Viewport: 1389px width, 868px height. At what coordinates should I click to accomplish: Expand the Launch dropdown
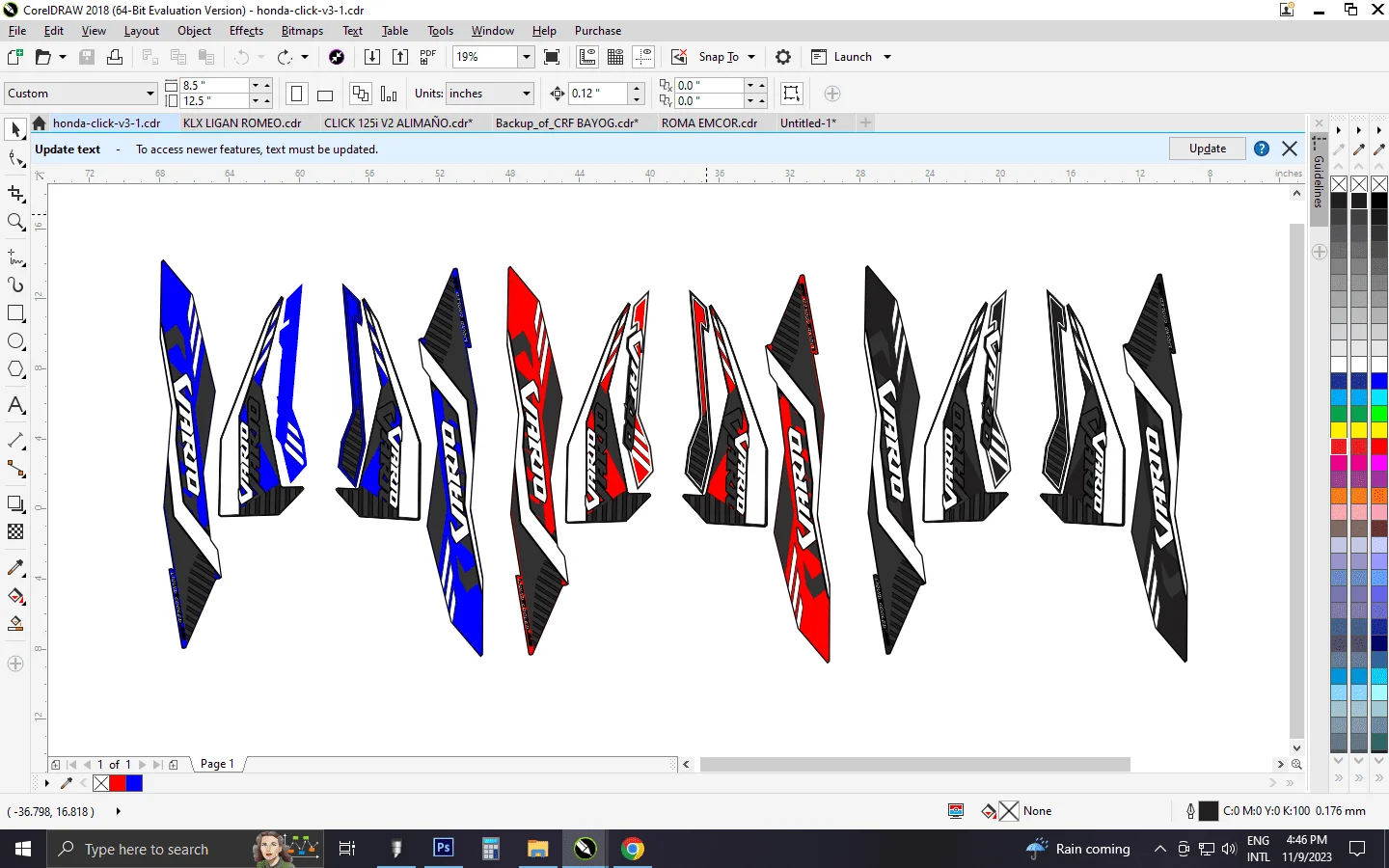point(887,57)
